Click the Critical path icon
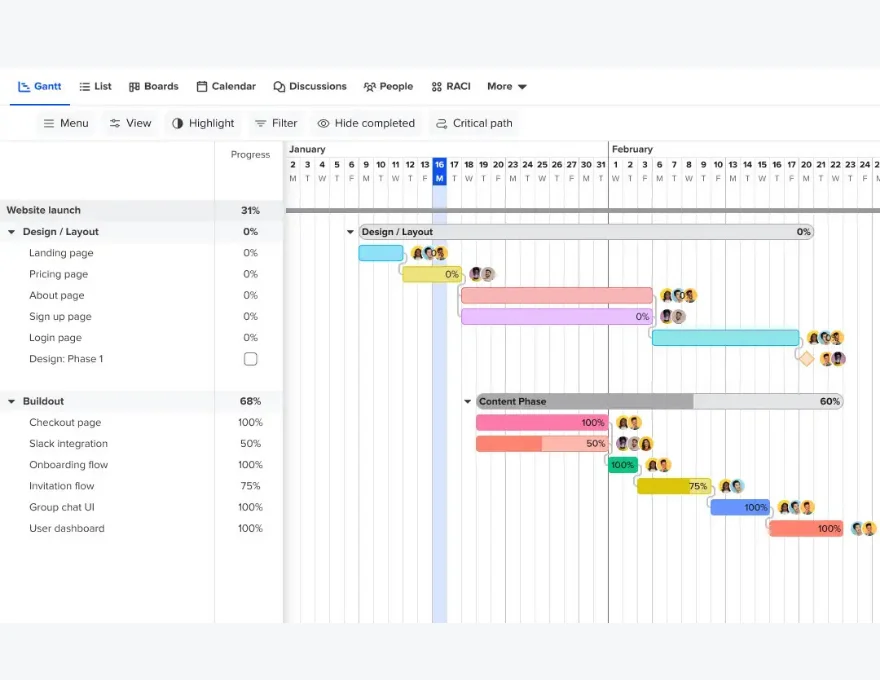Viewport: 880px width, 680px height. 441,123
